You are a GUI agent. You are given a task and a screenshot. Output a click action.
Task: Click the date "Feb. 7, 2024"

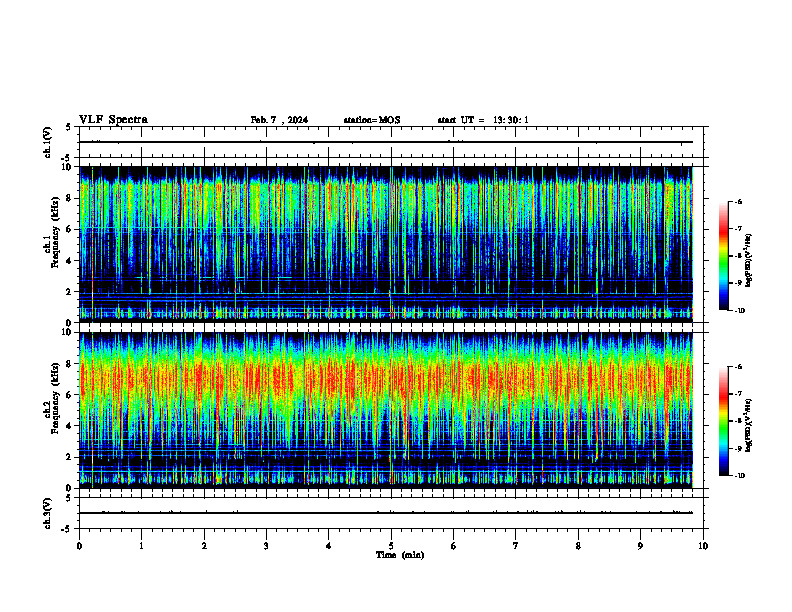[x=279, y=120]
